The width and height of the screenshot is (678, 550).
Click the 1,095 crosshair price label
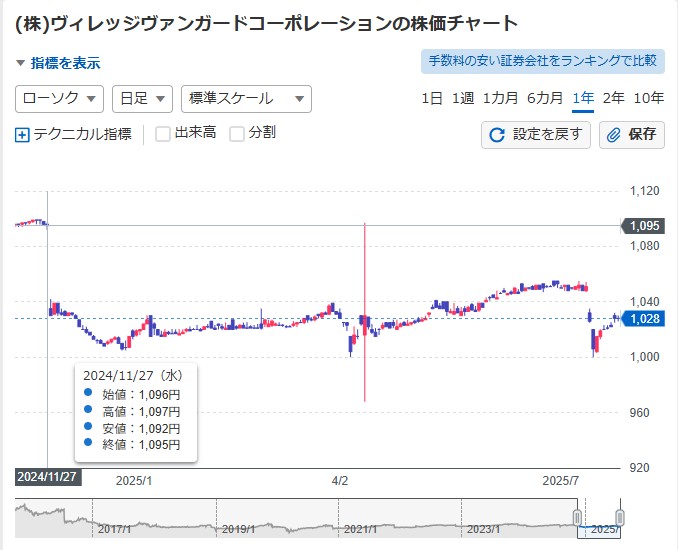pyautogui.click(x=643, y=226)
